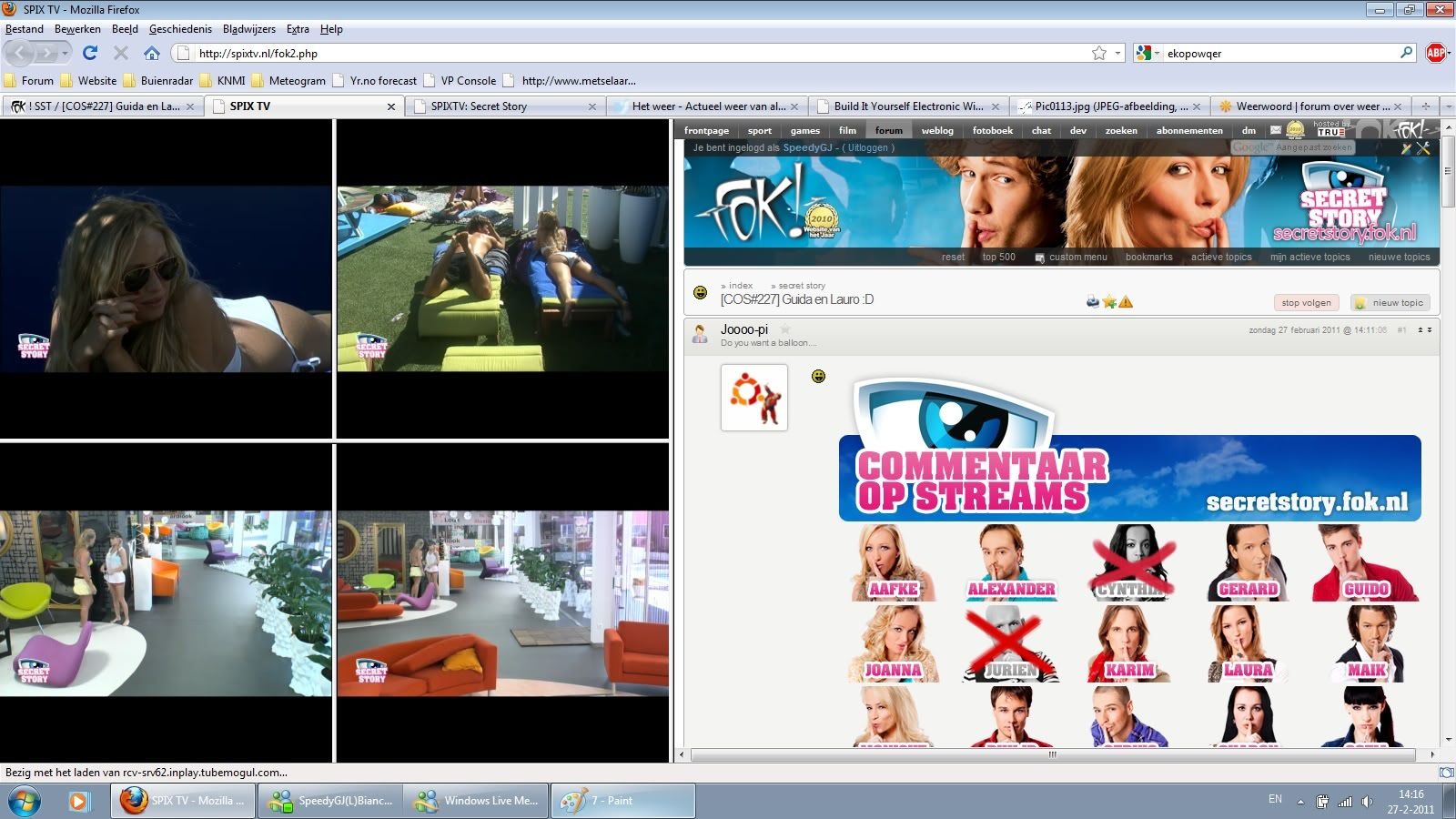The height and width of the screenshot is (819, 1456).
Task: Close the SPIXTV: Secret Story tab
Action: click(x=592, y=106)
